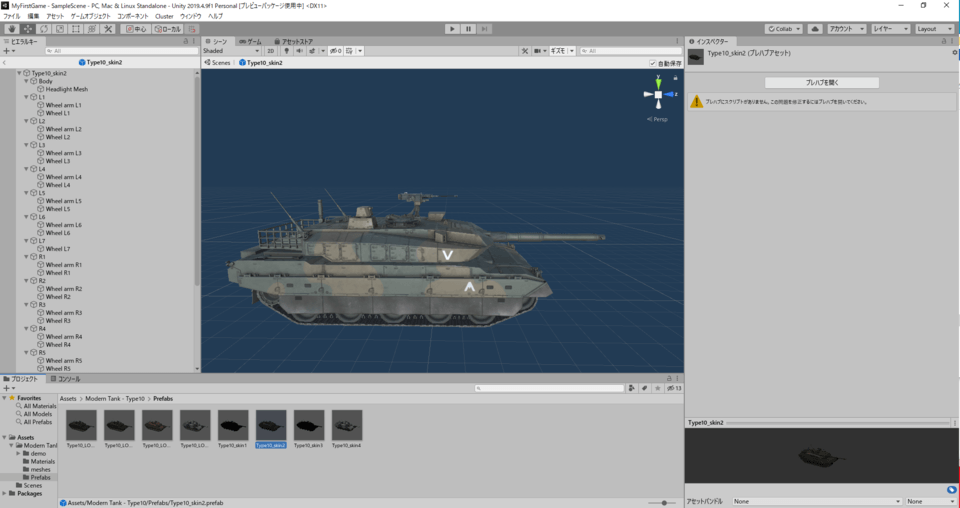Screen dimensions: 960x508
Task: Click the プレハブを開く button
Action: [x=821, y=82]
